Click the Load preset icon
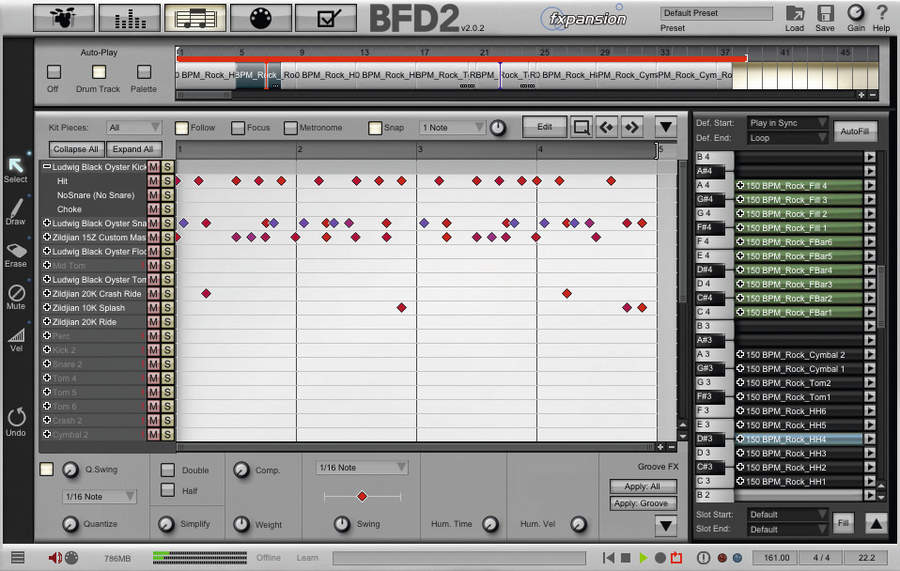 (x=794, y=14)
